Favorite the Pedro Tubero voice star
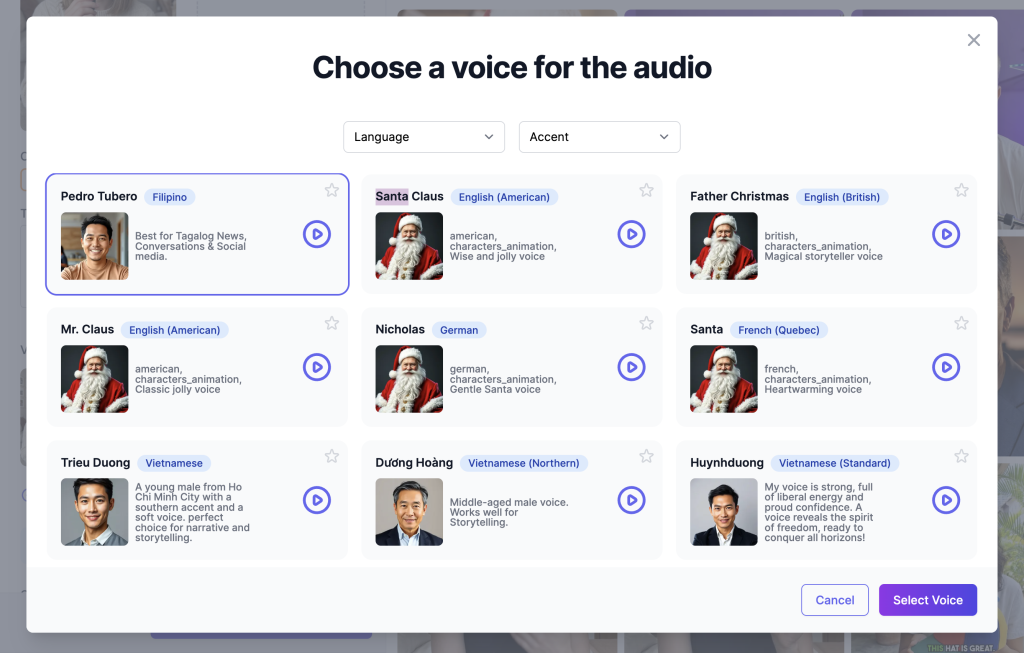Image resolution: width=1024 pixels, height=653 pixels. point(332,190)
